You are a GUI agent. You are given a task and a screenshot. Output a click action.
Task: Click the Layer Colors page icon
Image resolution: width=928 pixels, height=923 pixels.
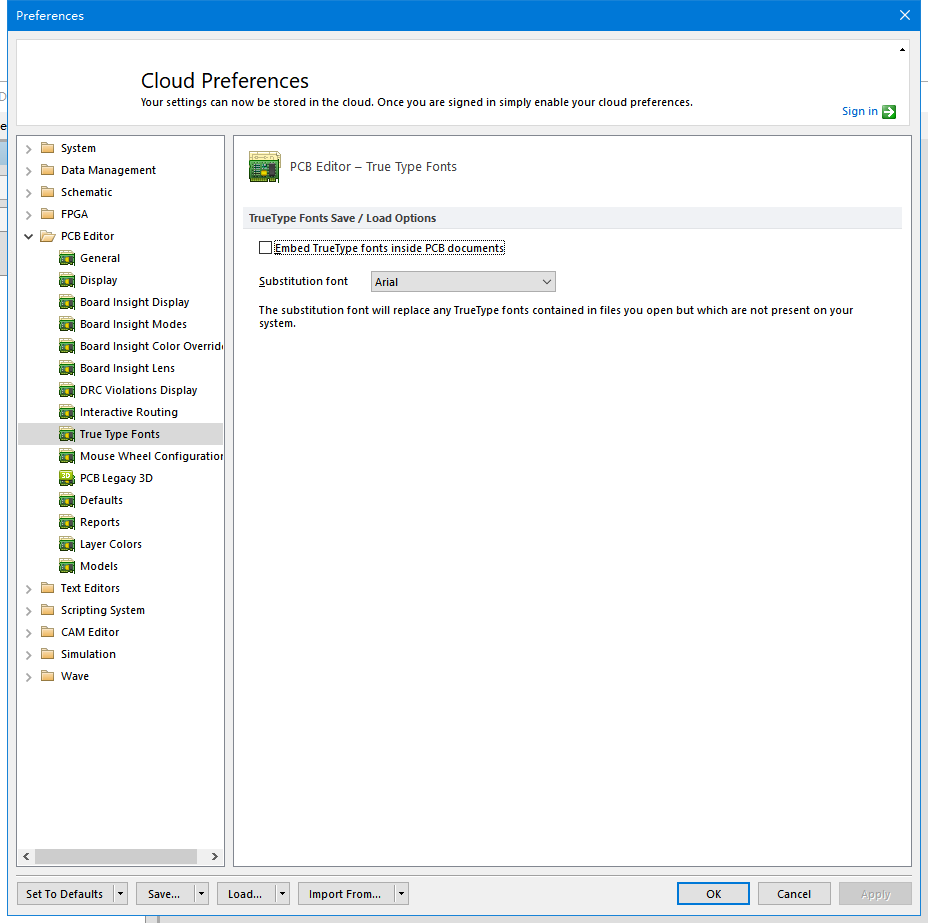[x=67, y=544]
